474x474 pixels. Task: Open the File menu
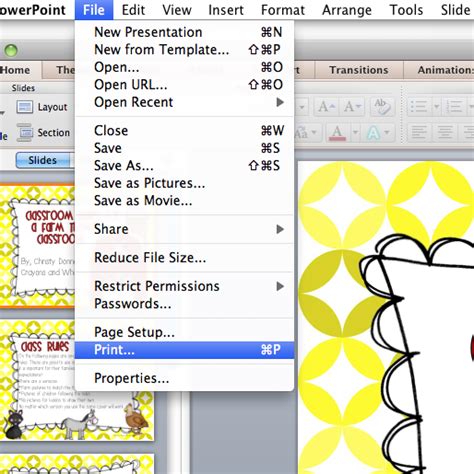[x=94, y=10]
